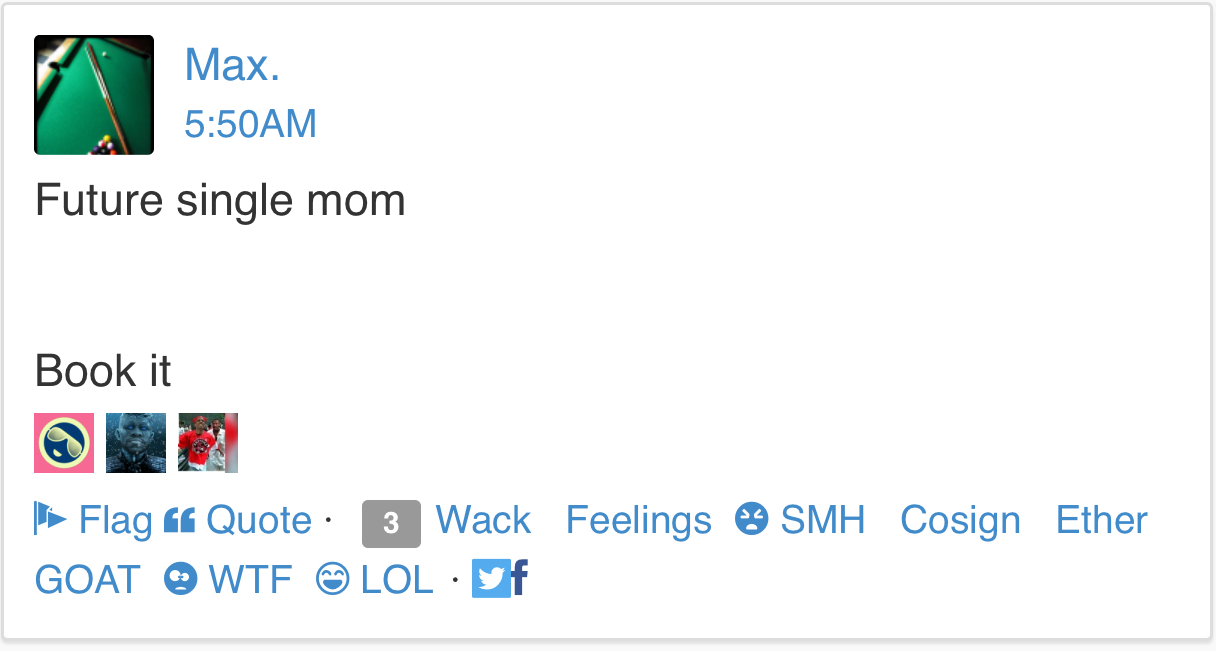Click the WTF confused face icon

(x=180, y=579)
